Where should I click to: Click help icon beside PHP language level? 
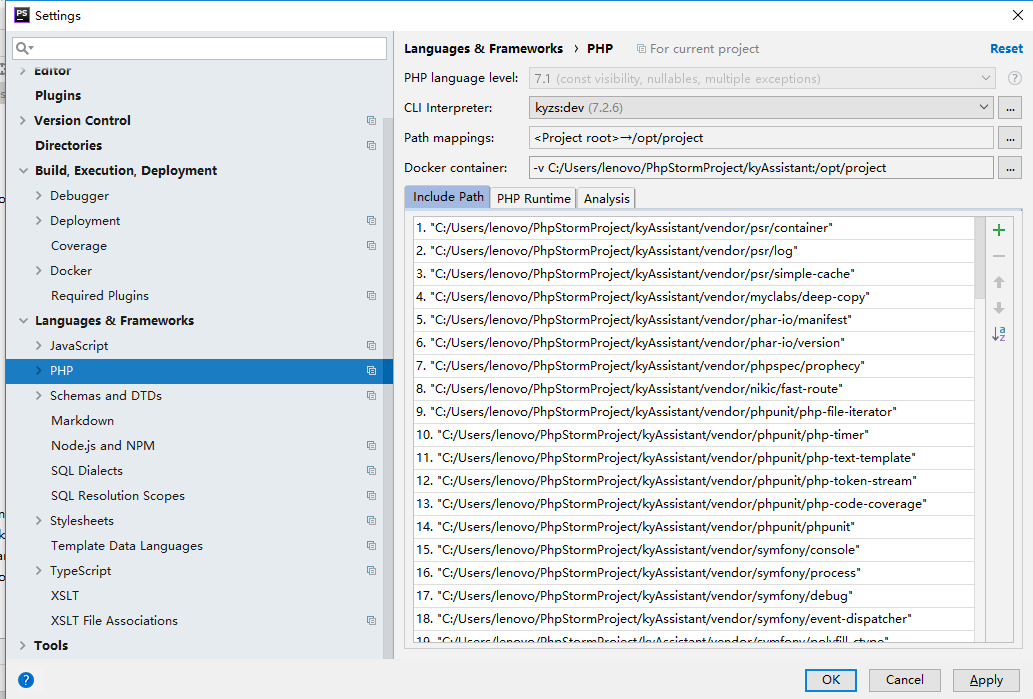(x=1015, y=78)
